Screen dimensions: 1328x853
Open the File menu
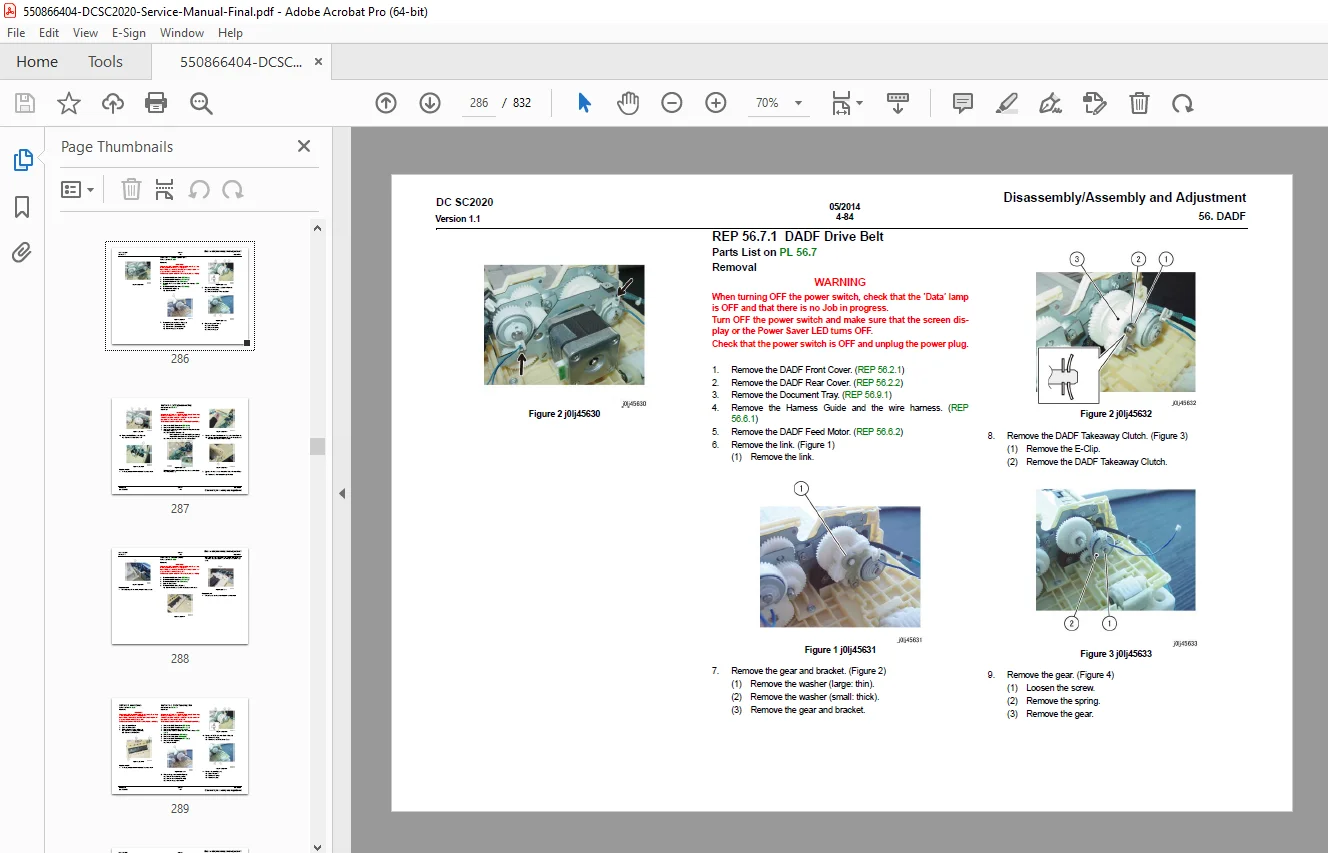[16, 33]
